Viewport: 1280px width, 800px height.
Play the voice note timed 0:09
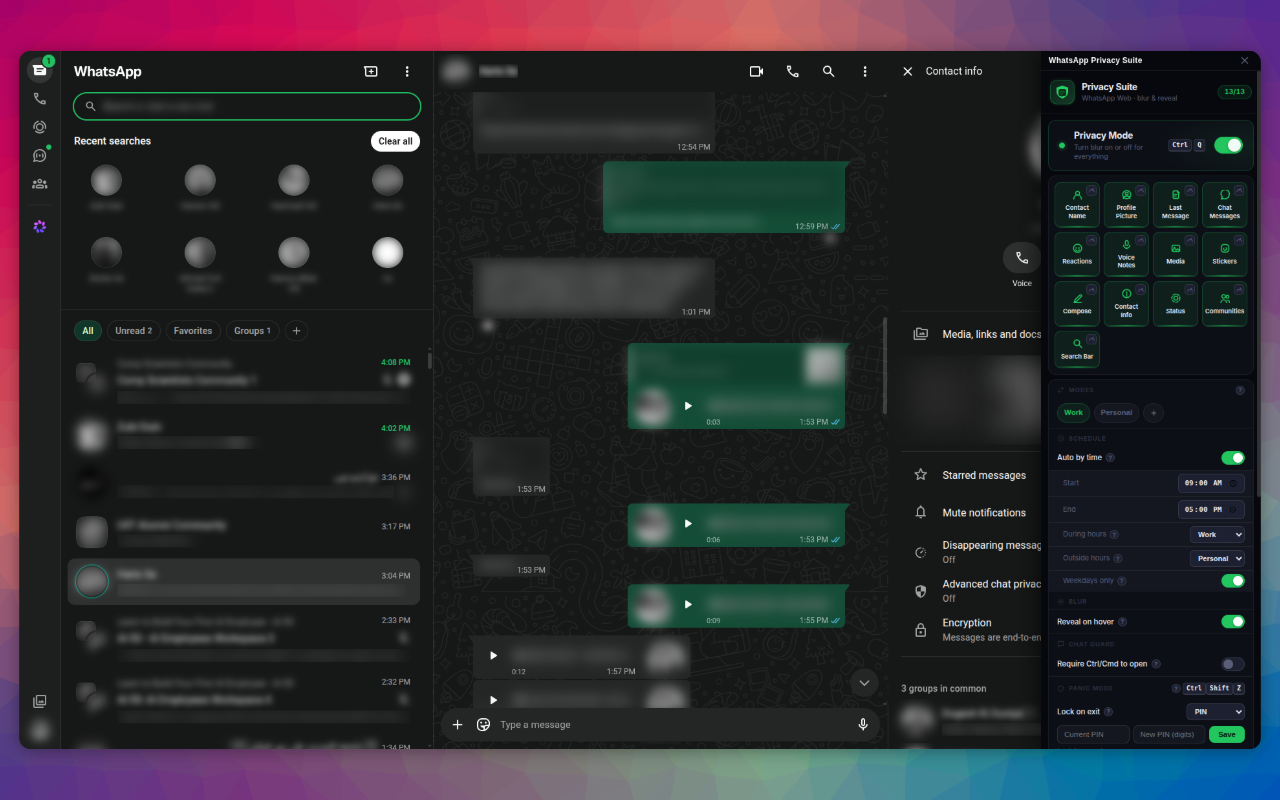tap(688, 604)
